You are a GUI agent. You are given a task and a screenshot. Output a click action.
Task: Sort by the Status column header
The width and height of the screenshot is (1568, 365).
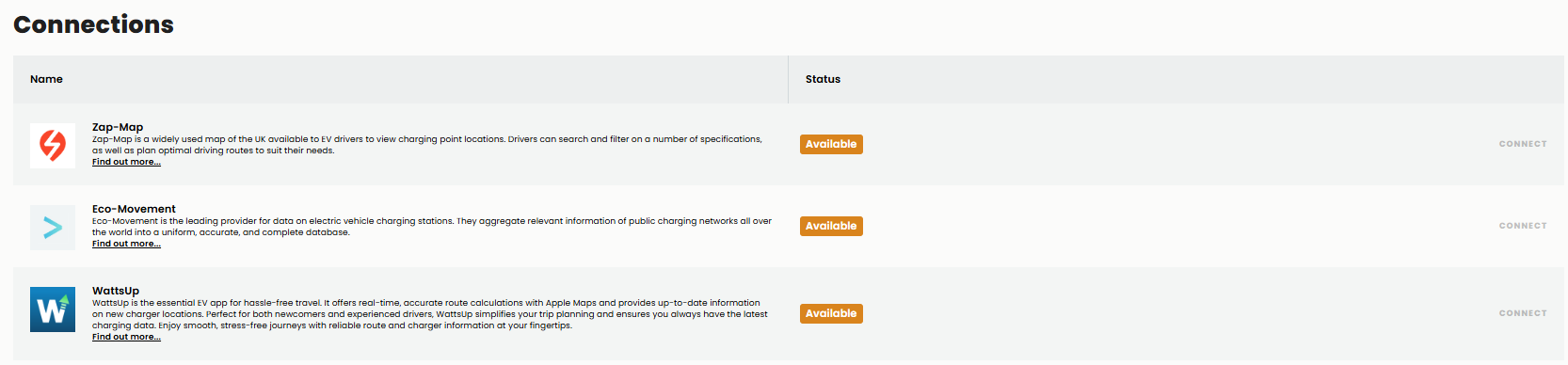tap(823, 79)
